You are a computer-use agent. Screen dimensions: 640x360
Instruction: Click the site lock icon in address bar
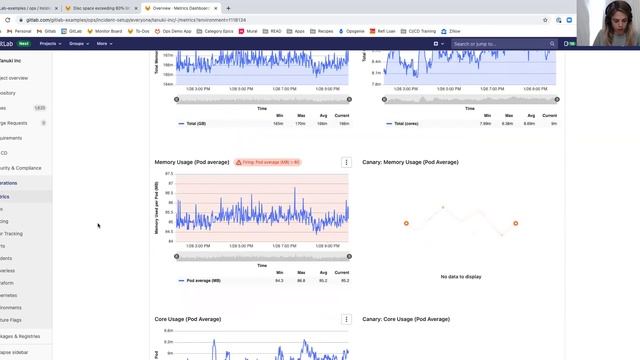click(21, 20)
